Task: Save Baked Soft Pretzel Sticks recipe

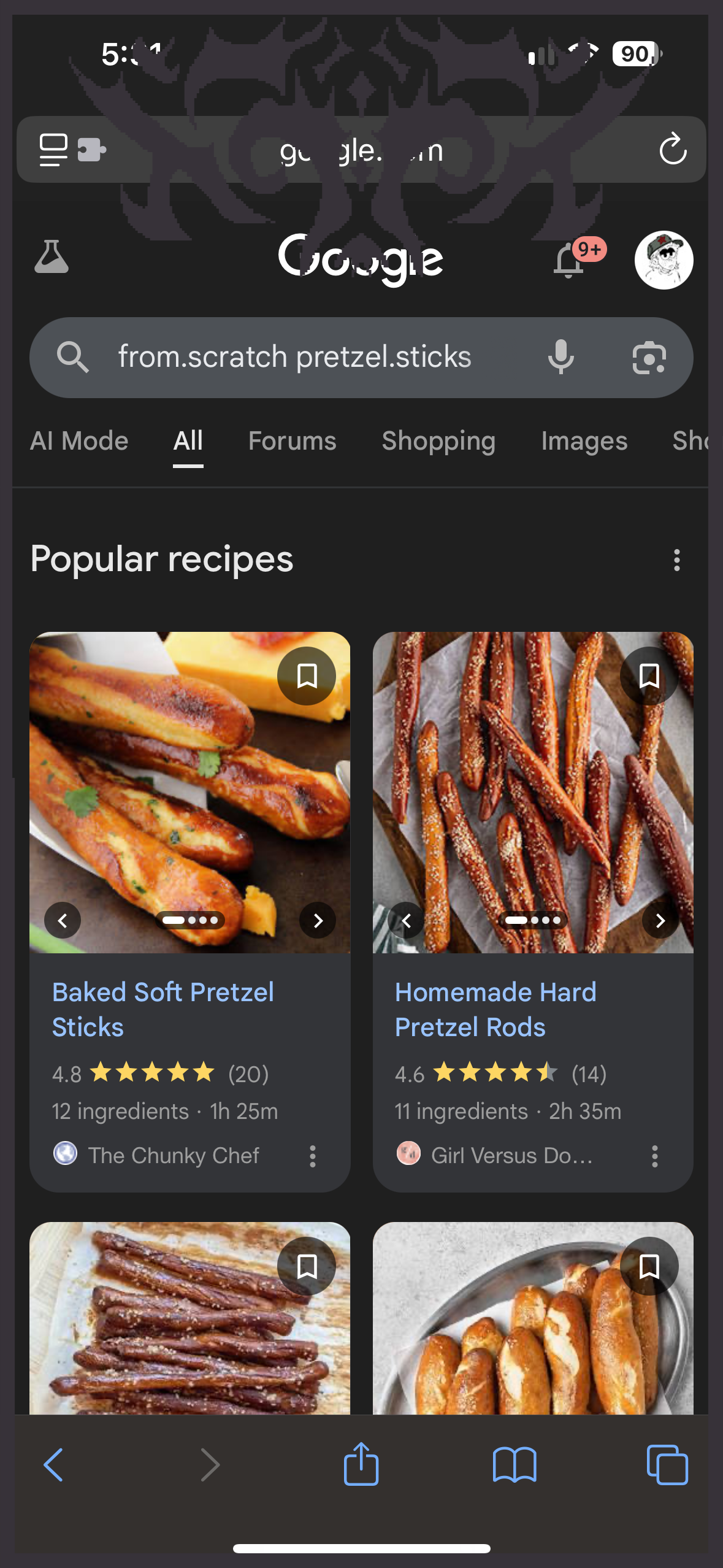Action: tap(307, 676)
